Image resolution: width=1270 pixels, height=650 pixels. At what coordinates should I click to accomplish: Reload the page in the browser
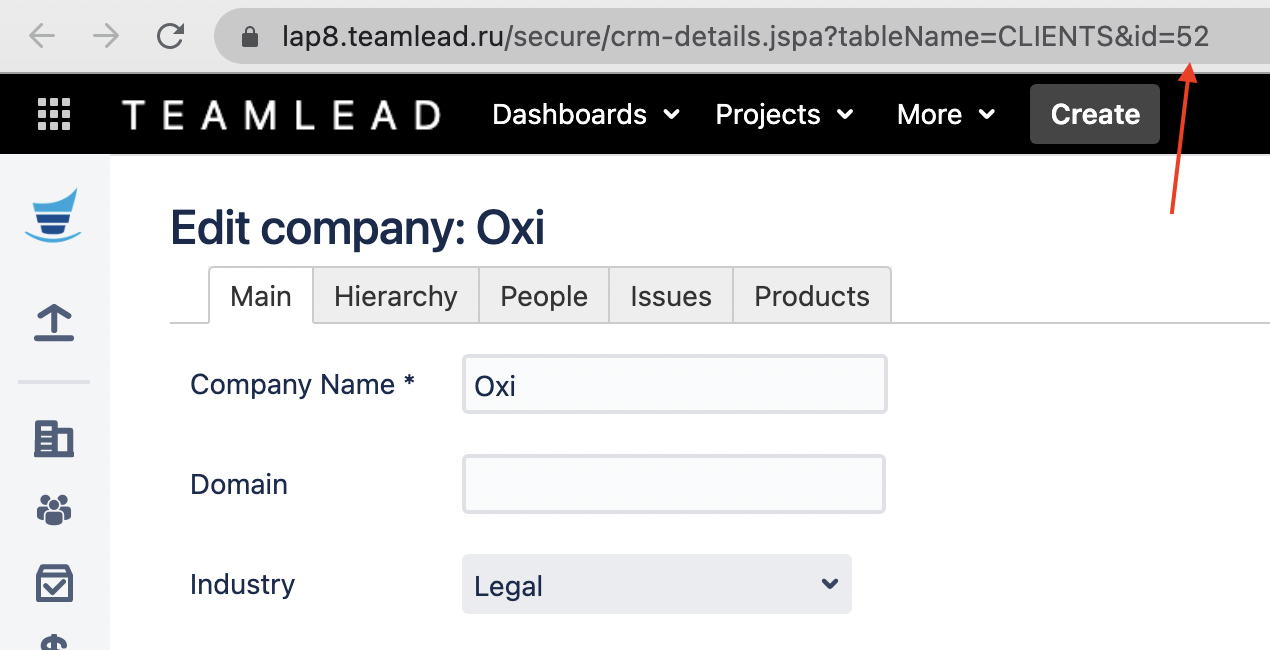pos(171,37)
